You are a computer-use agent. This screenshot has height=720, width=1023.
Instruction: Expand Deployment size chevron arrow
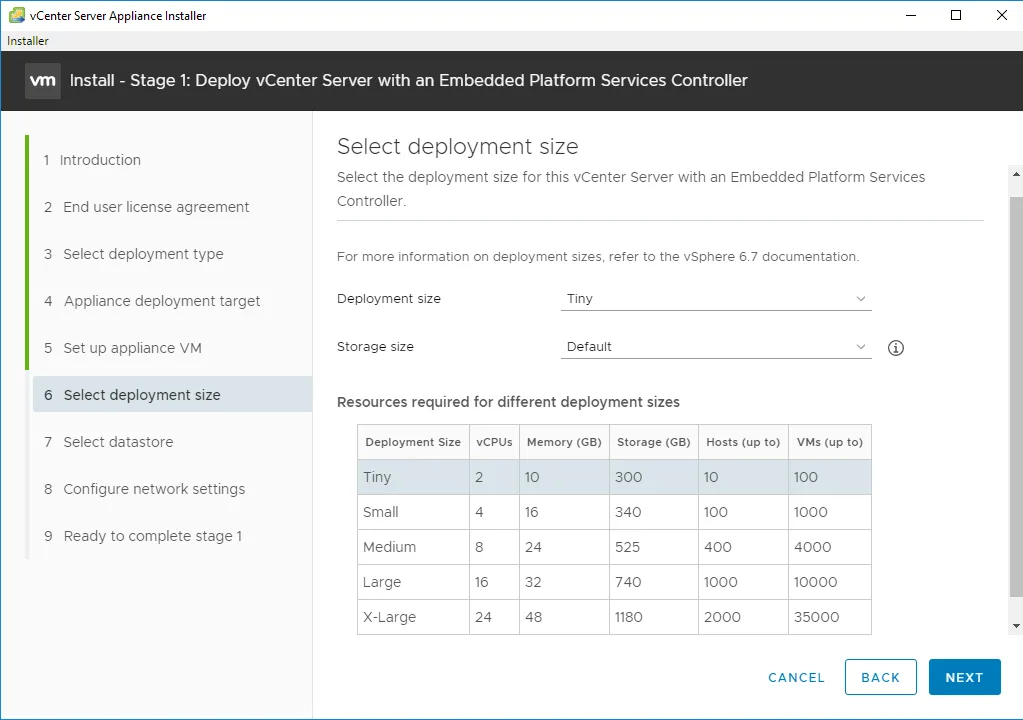coord(861,299)
